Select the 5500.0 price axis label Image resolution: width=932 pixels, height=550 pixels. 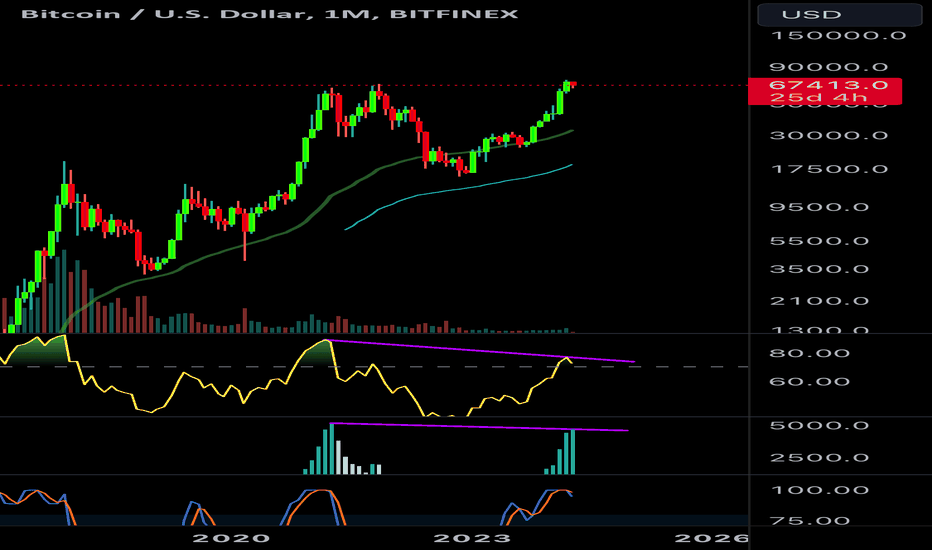pos(819,241)
